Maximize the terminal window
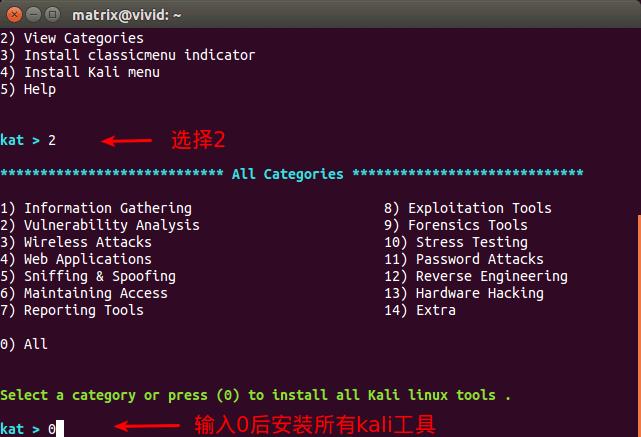Screen dimensions: 641x437 click(52, 15)
